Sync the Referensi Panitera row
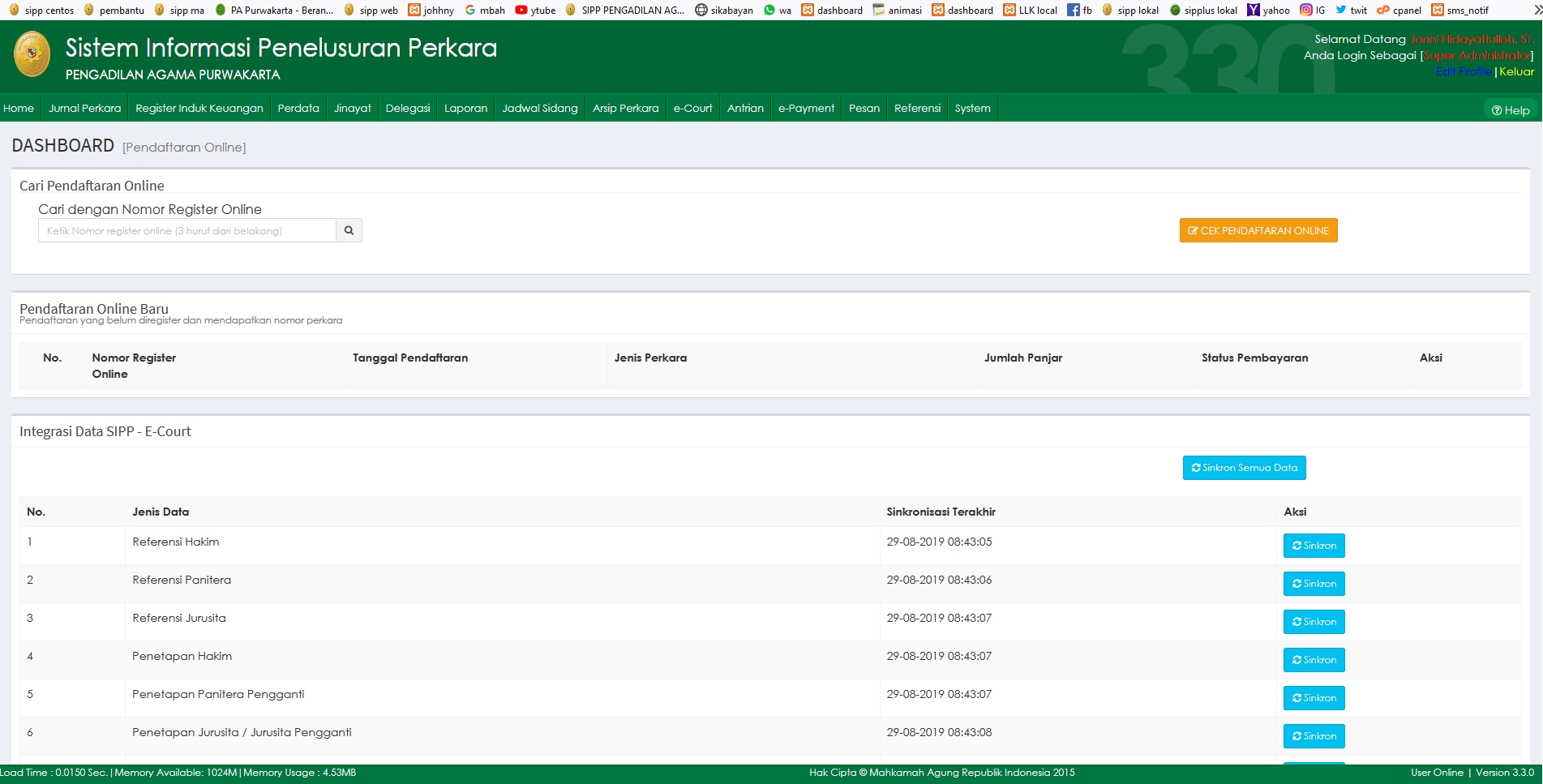The image size is (1543, 784). 1314,584
